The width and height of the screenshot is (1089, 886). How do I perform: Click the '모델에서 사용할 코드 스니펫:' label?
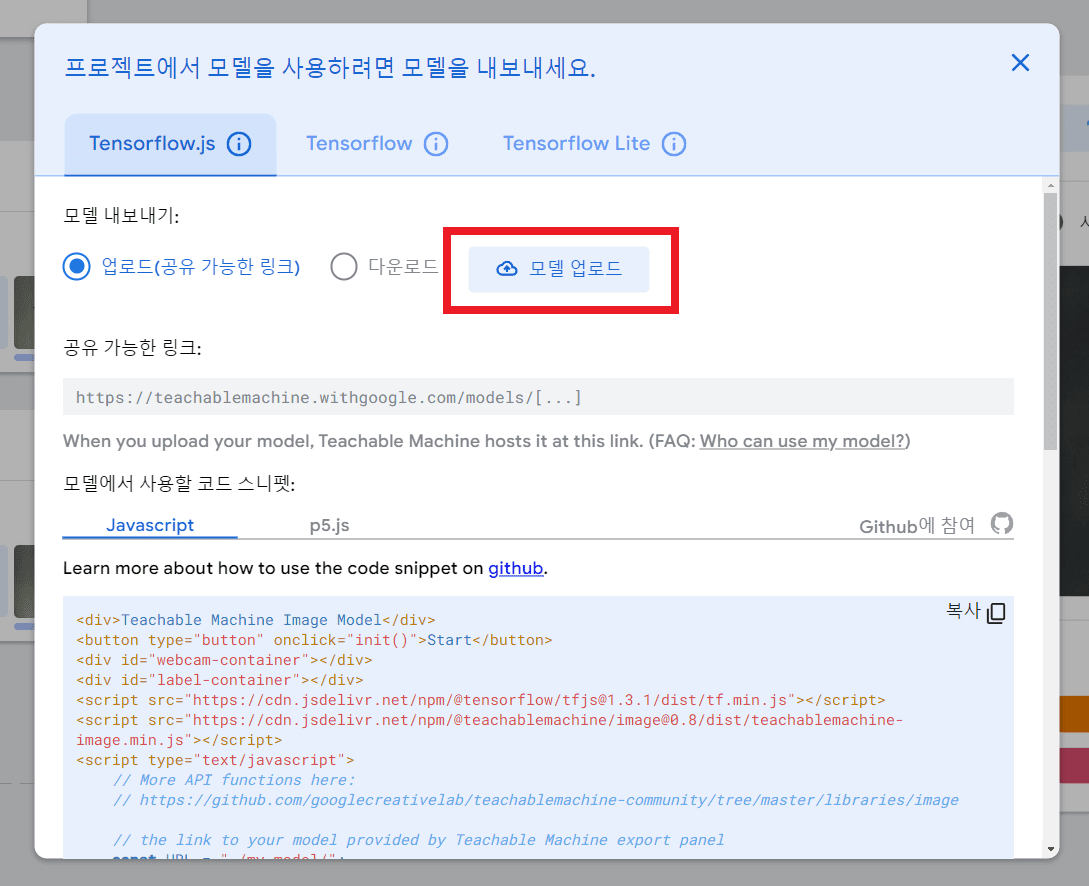click(179, 484)
